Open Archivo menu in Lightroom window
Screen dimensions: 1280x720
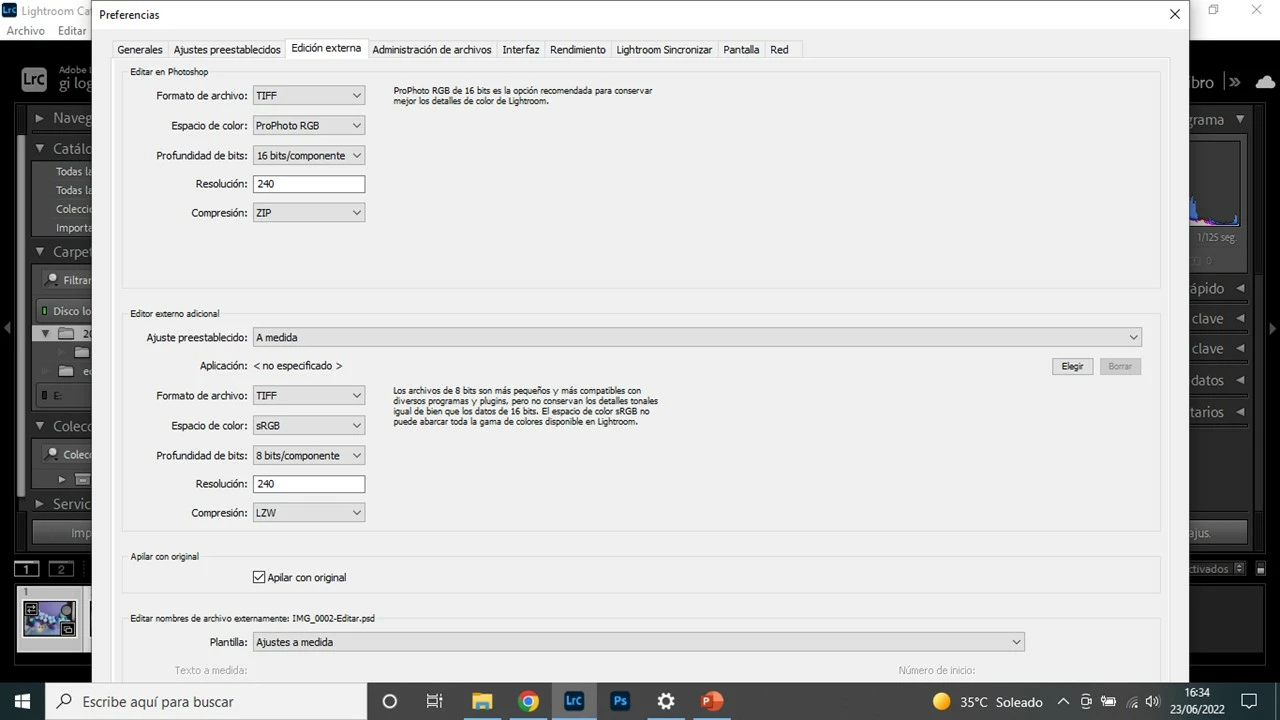(25, 31)
